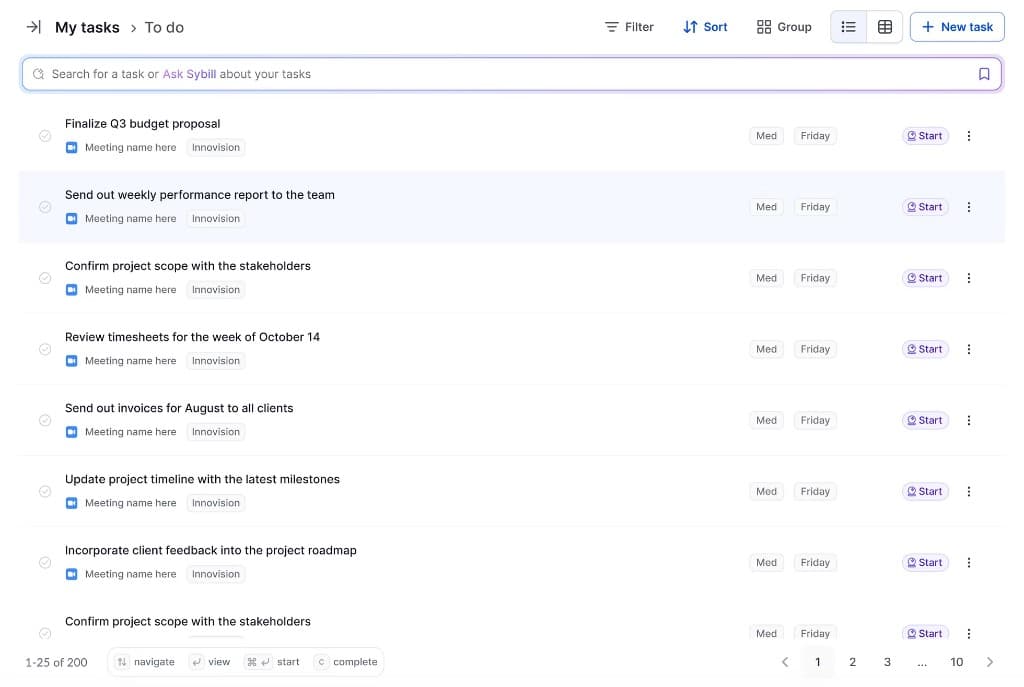Go to the next page with the chevron
This screenshot has width=1024, height=687.
(x=990, y=662)
